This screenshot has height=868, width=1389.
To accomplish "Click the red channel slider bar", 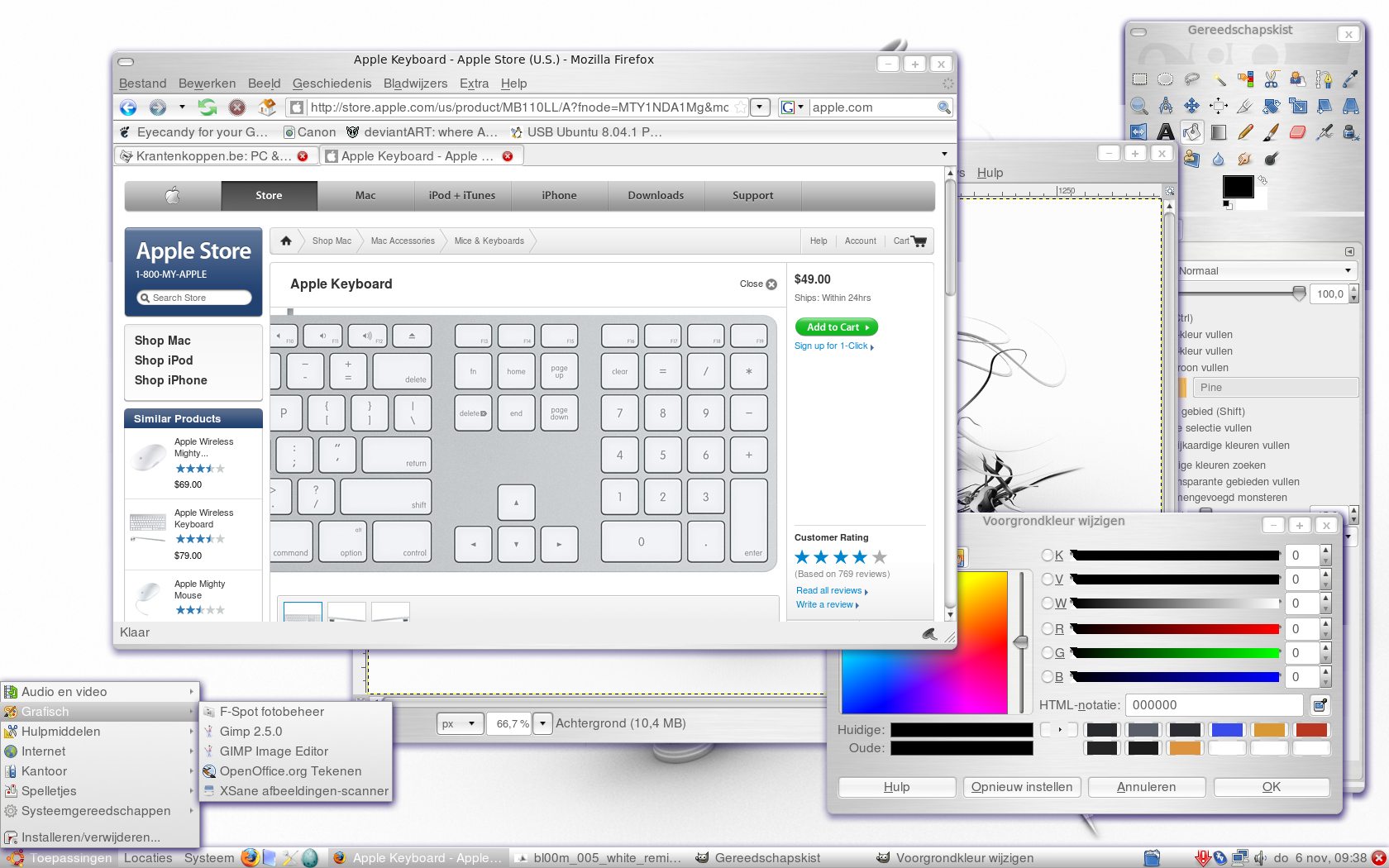I will (x=1176, y=629).
